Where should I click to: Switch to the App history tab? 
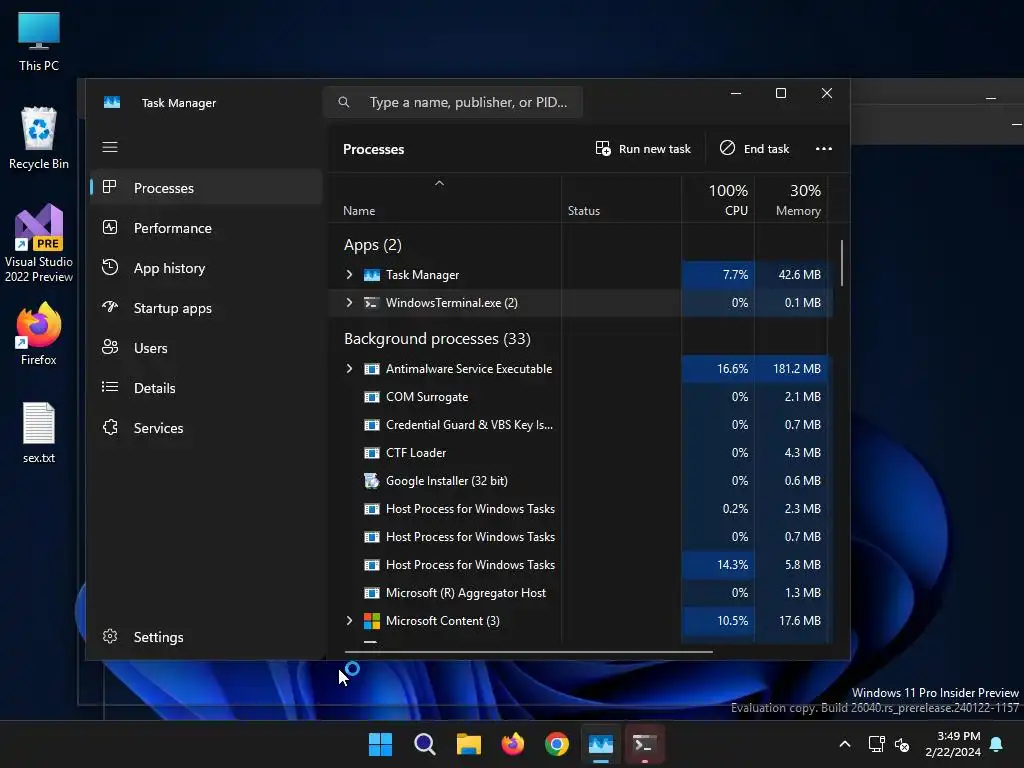tap(206, 268)
